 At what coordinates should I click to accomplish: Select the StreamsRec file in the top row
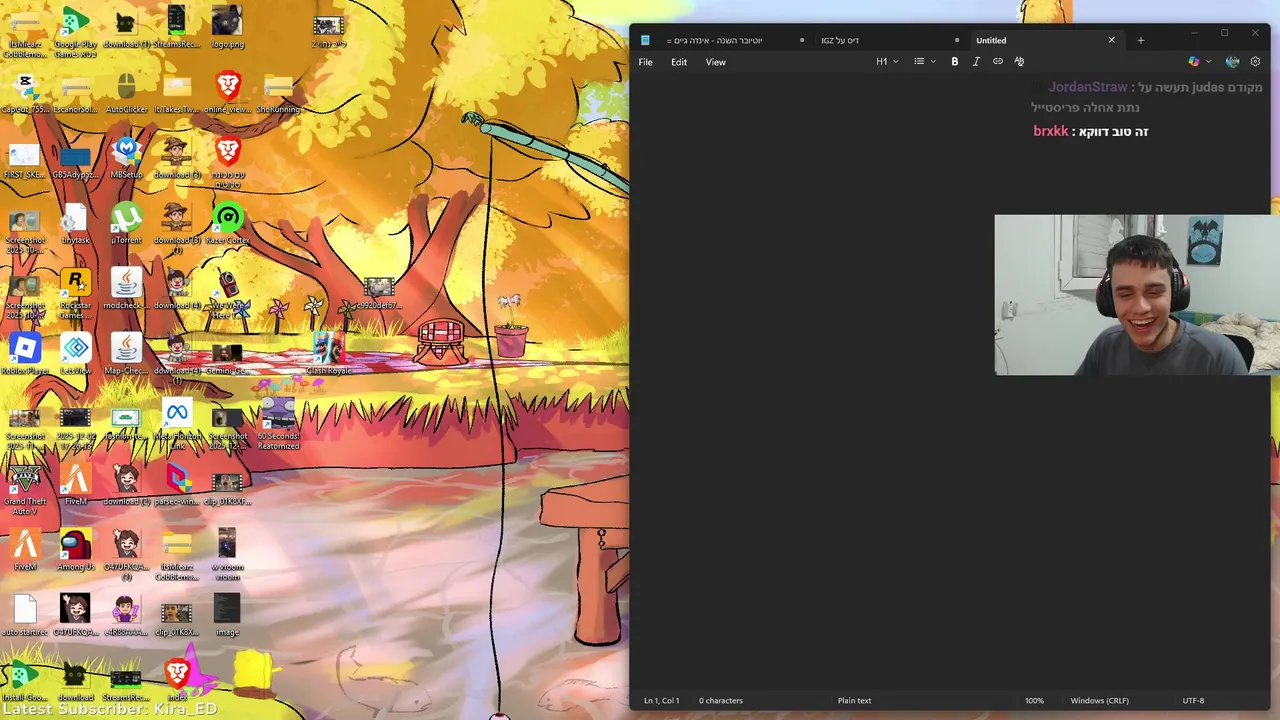pos(177,28)
